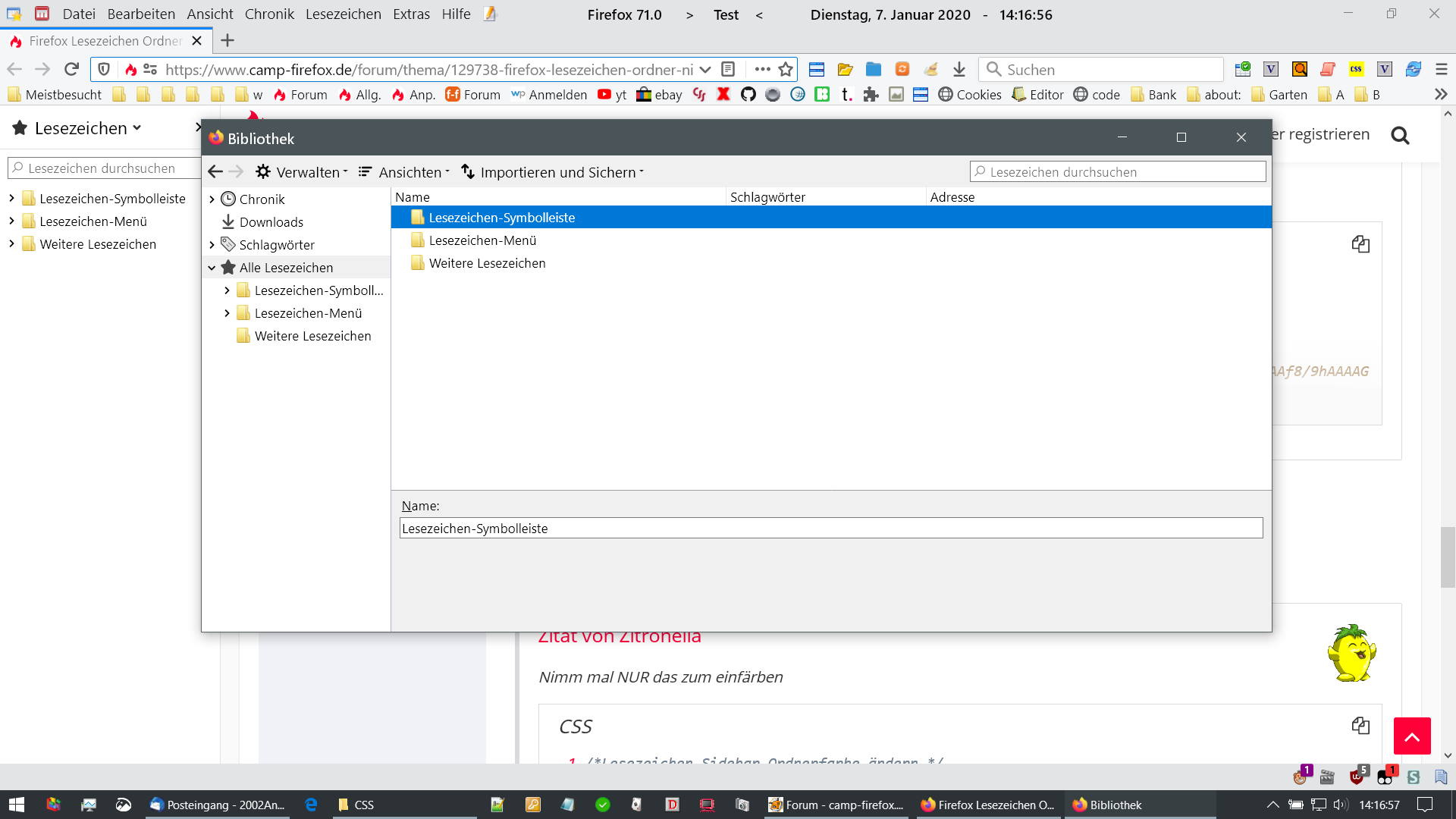Image resolution: width=1456 pixels, height=819 pixels.
Task: Open the Chronik menu in the menu bar
Action: click(x=269, y=14)
